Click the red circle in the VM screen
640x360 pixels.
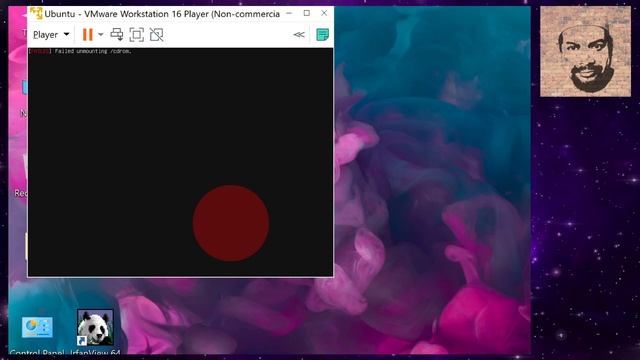[231, 223]
